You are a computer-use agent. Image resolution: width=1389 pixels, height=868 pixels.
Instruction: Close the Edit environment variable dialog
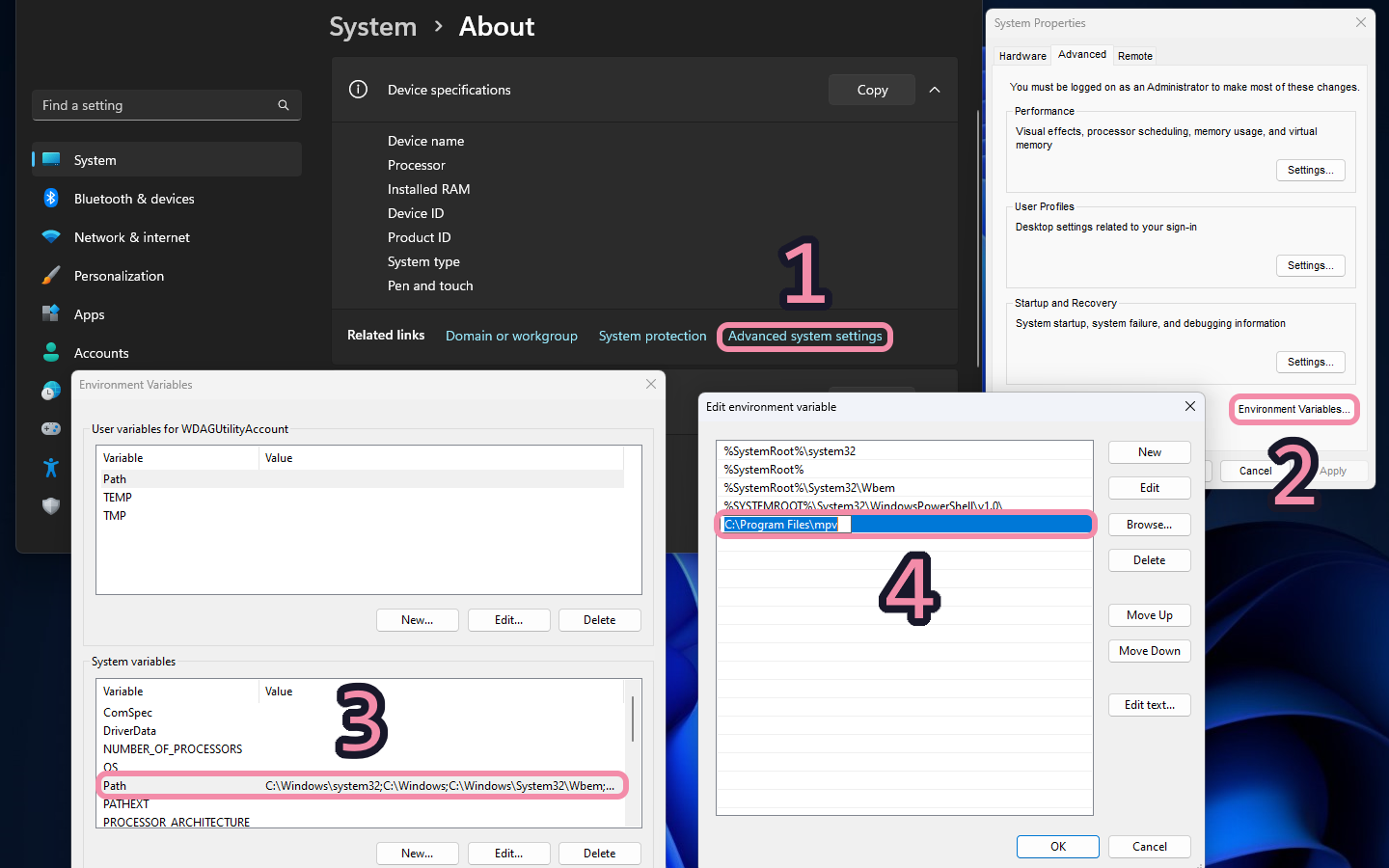tap(1190, 406)
